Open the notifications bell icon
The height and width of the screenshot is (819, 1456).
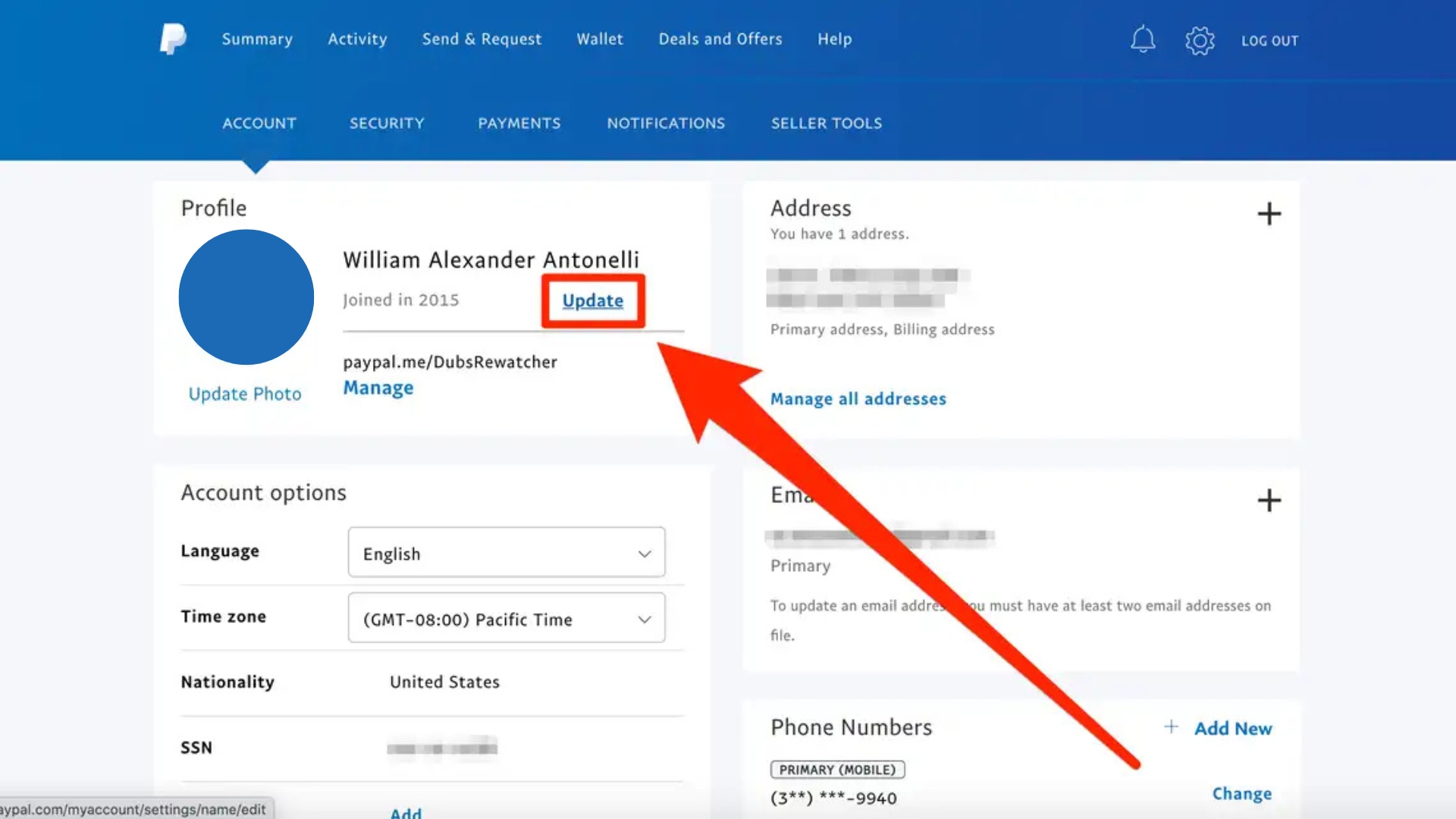(x=1143, y=39)
